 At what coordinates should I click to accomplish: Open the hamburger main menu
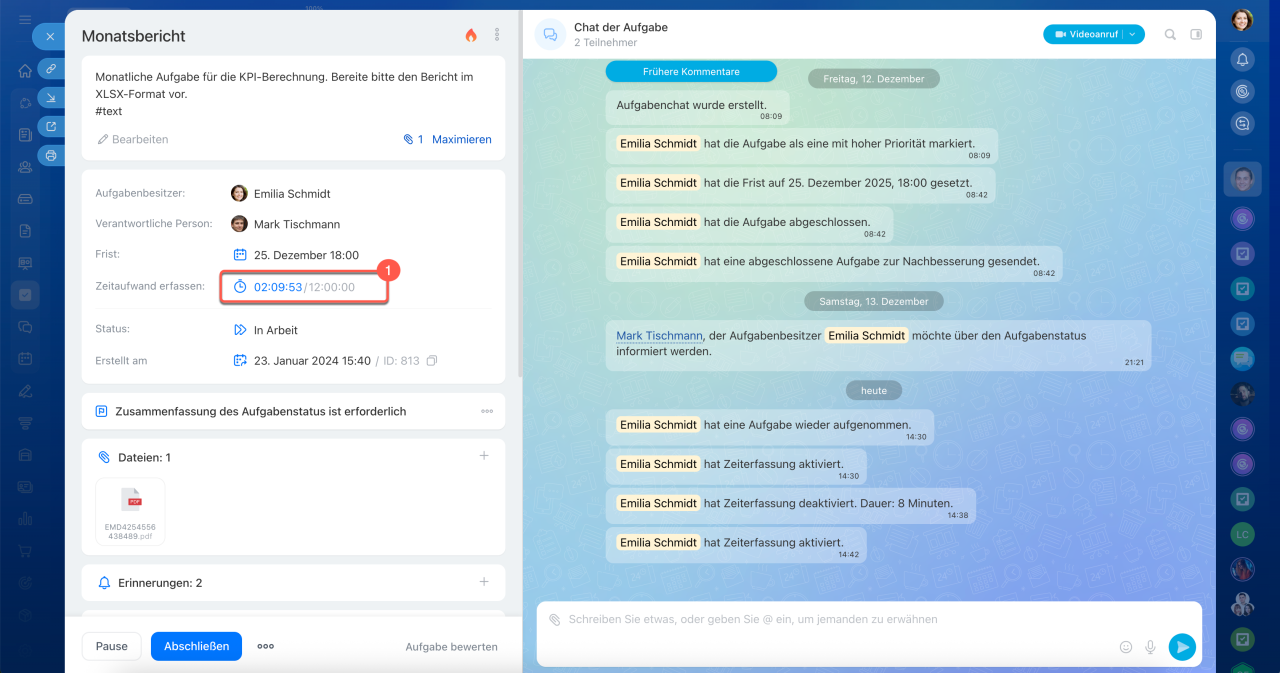[25, 20]
